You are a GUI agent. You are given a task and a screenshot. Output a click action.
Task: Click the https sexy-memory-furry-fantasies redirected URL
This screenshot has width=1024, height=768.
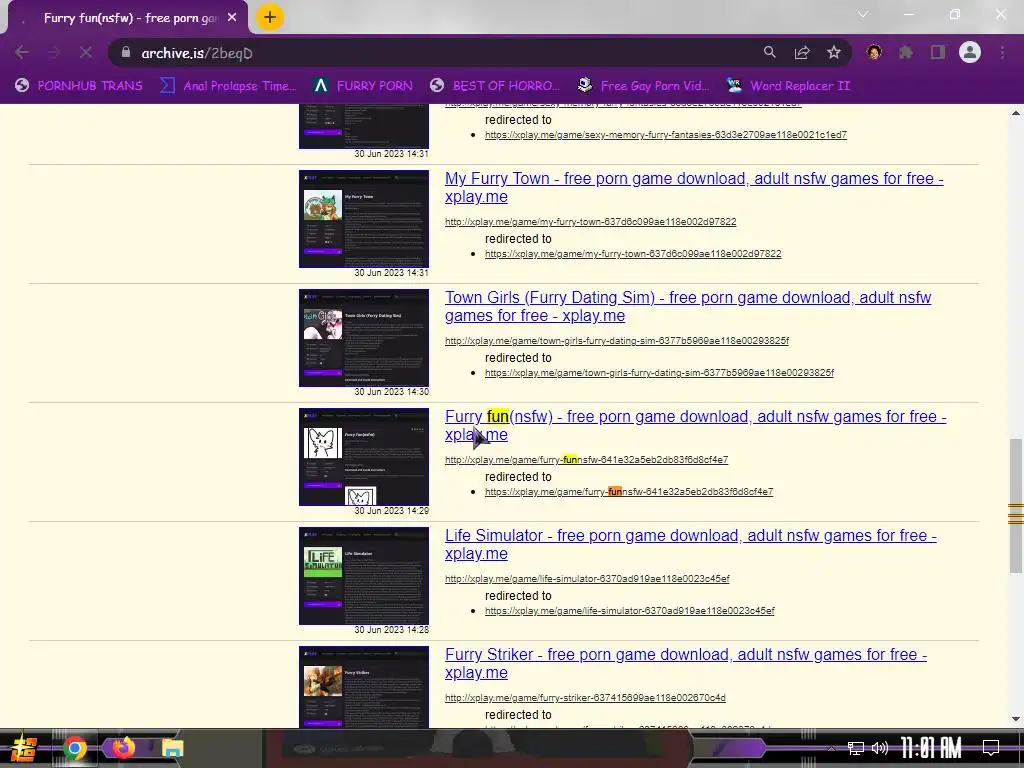(665, 135)
